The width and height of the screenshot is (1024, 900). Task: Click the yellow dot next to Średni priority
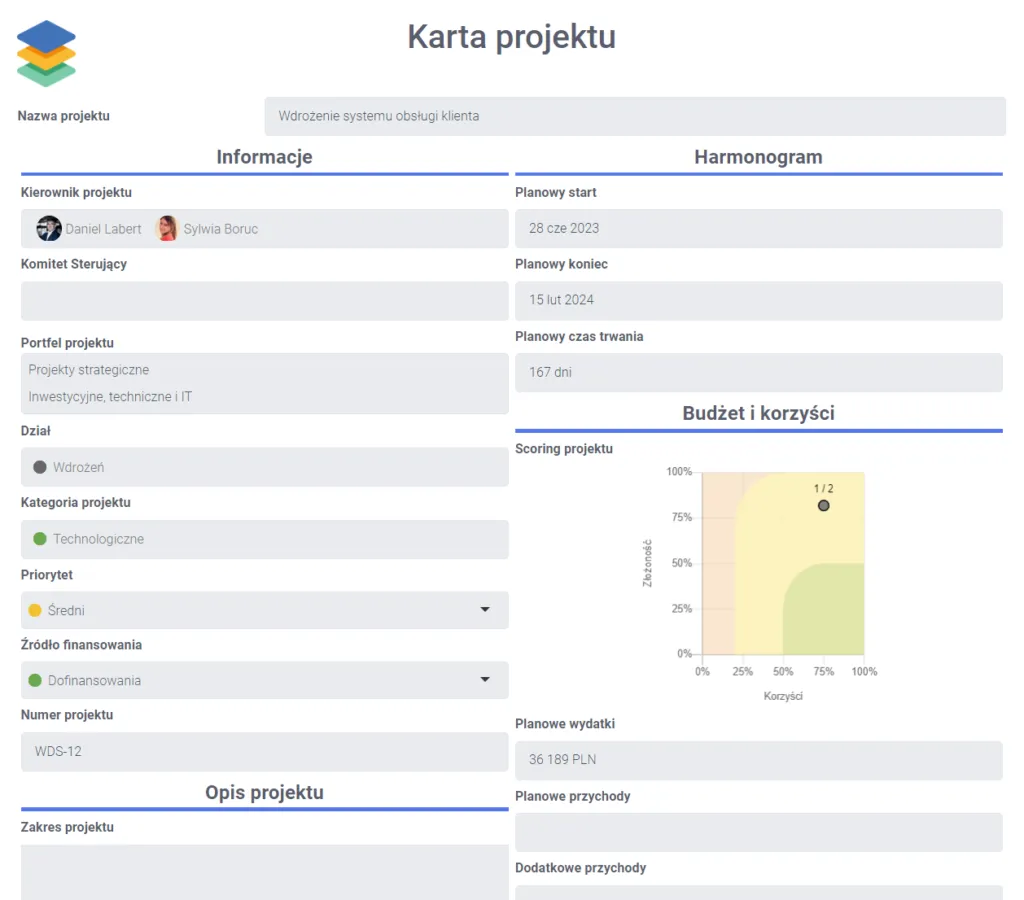tap(37, 610)
